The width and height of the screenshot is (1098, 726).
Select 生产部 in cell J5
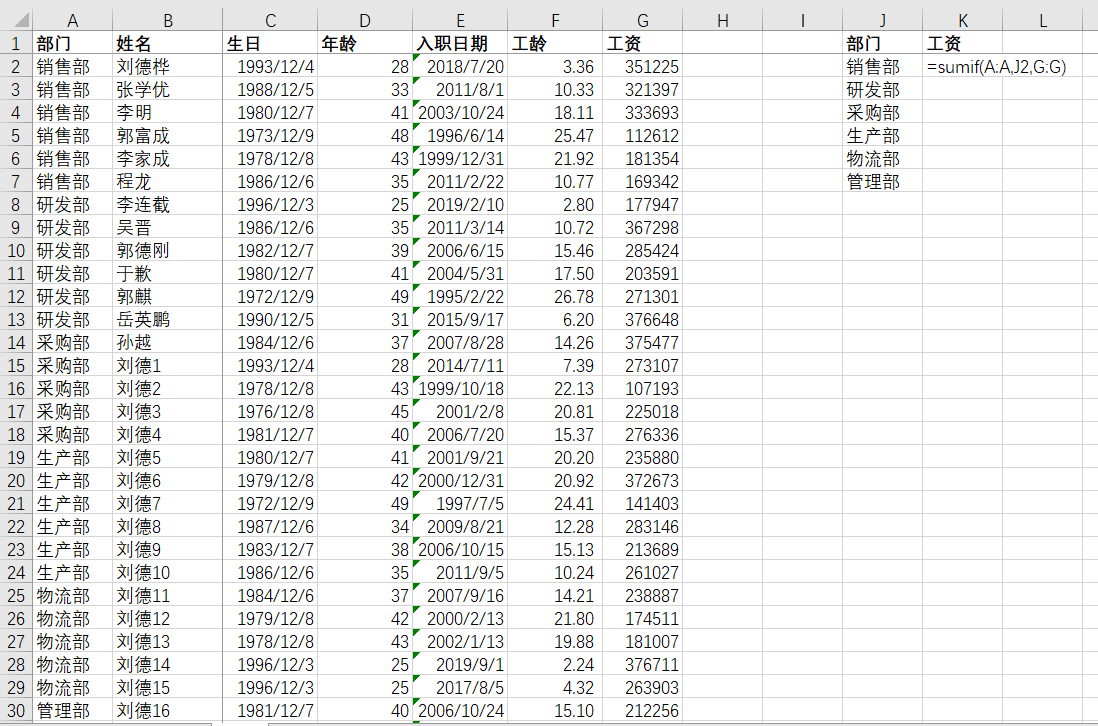pos(873,136)
